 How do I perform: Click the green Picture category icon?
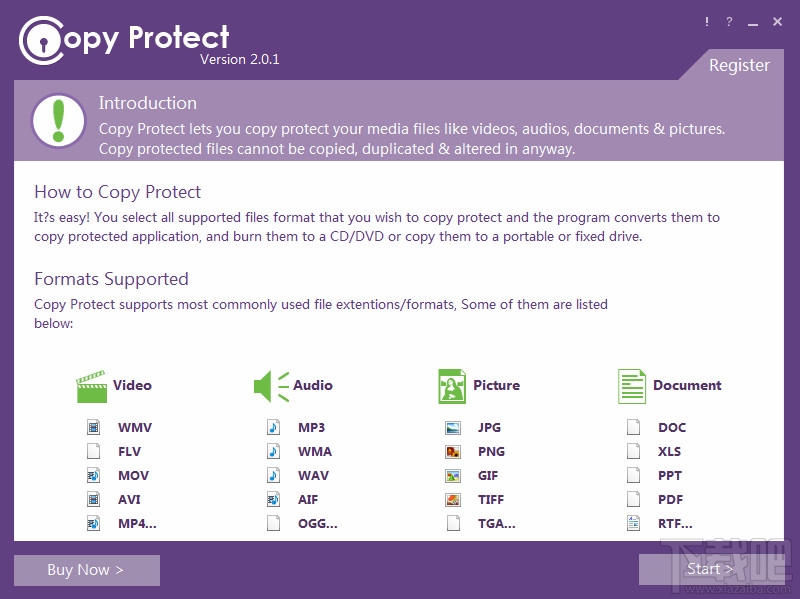(452, 386)
